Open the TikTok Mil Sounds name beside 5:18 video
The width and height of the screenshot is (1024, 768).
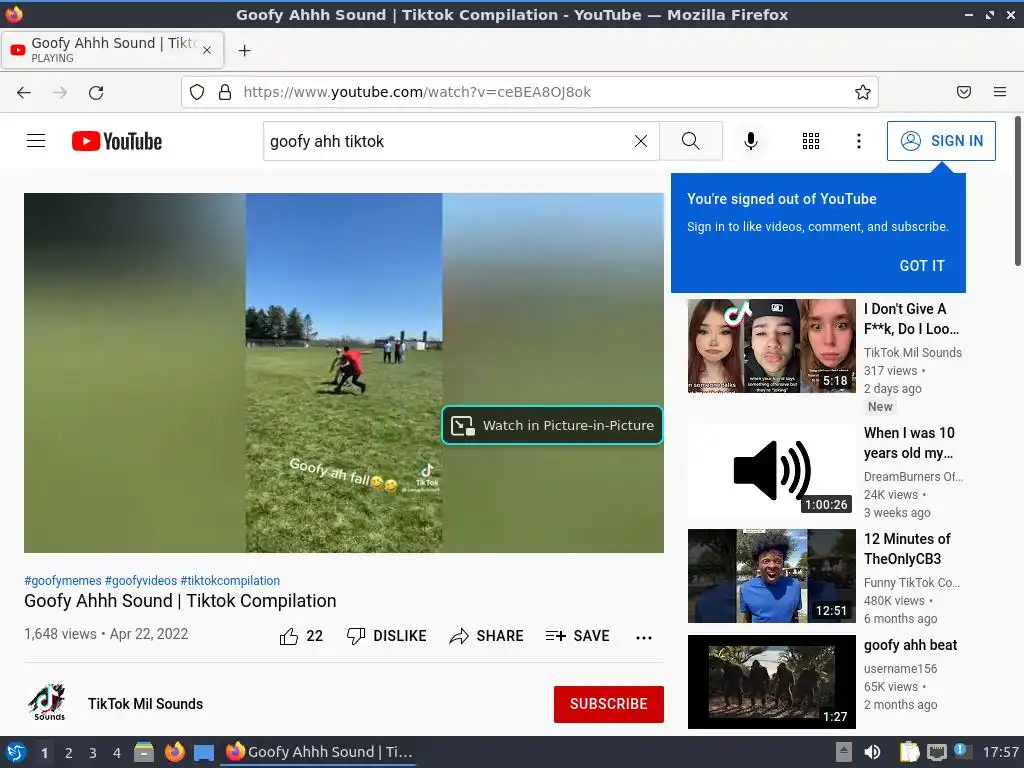[x=912, y=353]
